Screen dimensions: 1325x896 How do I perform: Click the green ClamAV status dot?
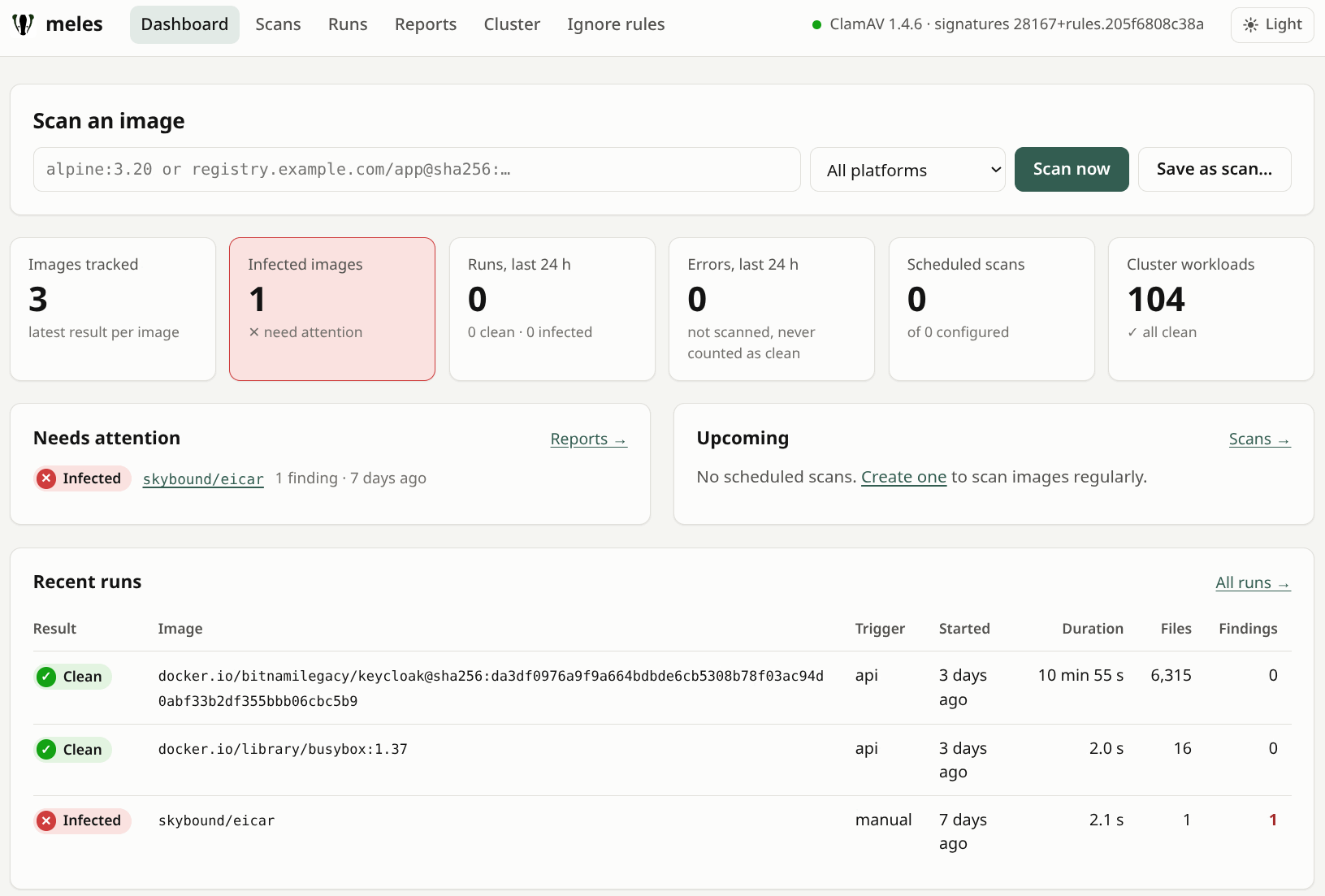(816, 24)
